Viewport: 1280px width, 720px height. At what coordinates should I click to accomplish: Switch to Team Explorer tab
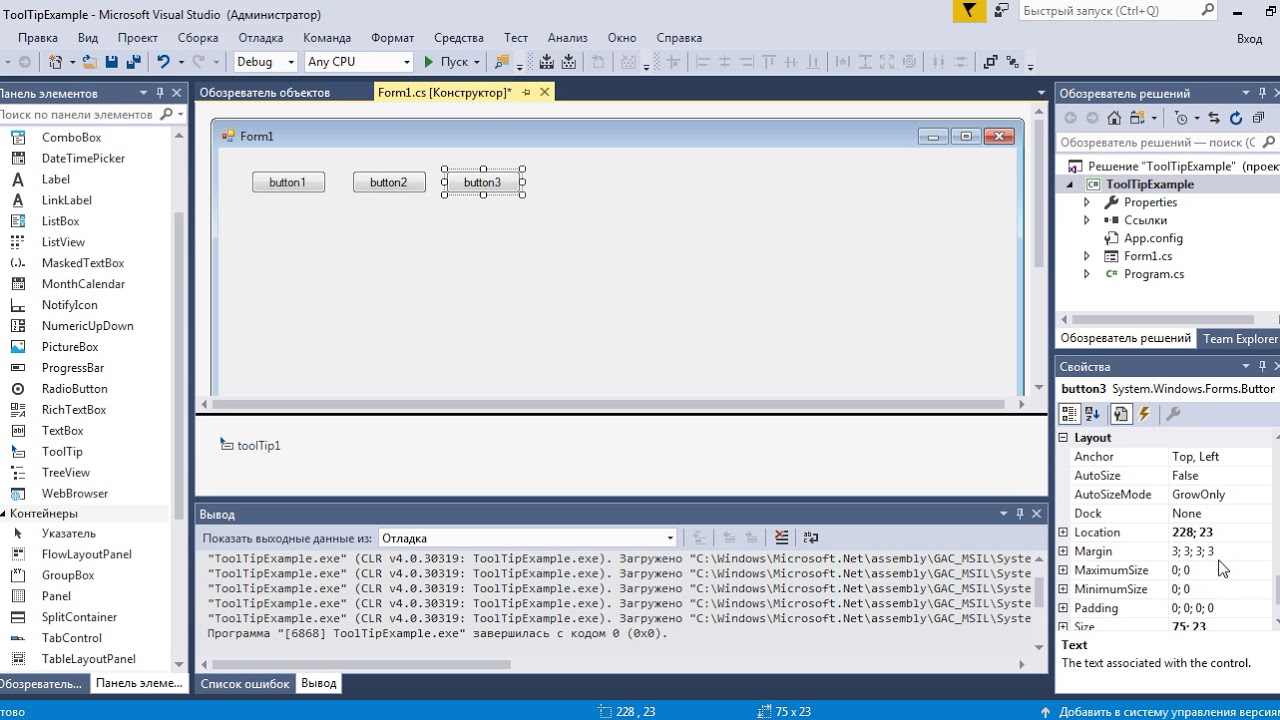(x=1240, y=339)
